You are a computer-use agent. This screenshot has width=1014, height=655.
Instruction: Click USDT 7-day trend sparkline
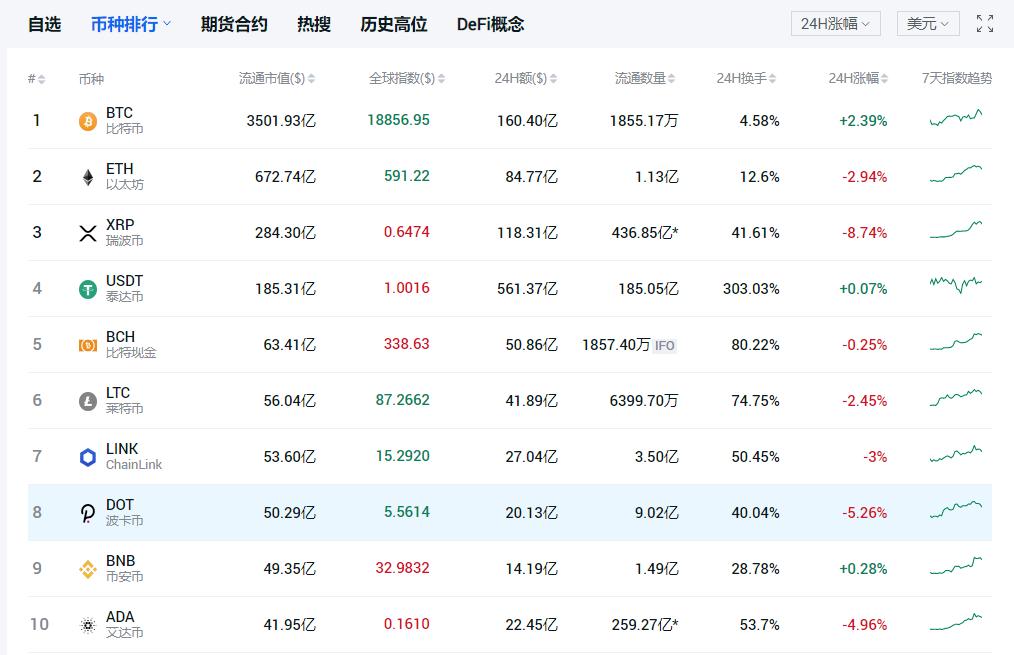tap(956, 285)
